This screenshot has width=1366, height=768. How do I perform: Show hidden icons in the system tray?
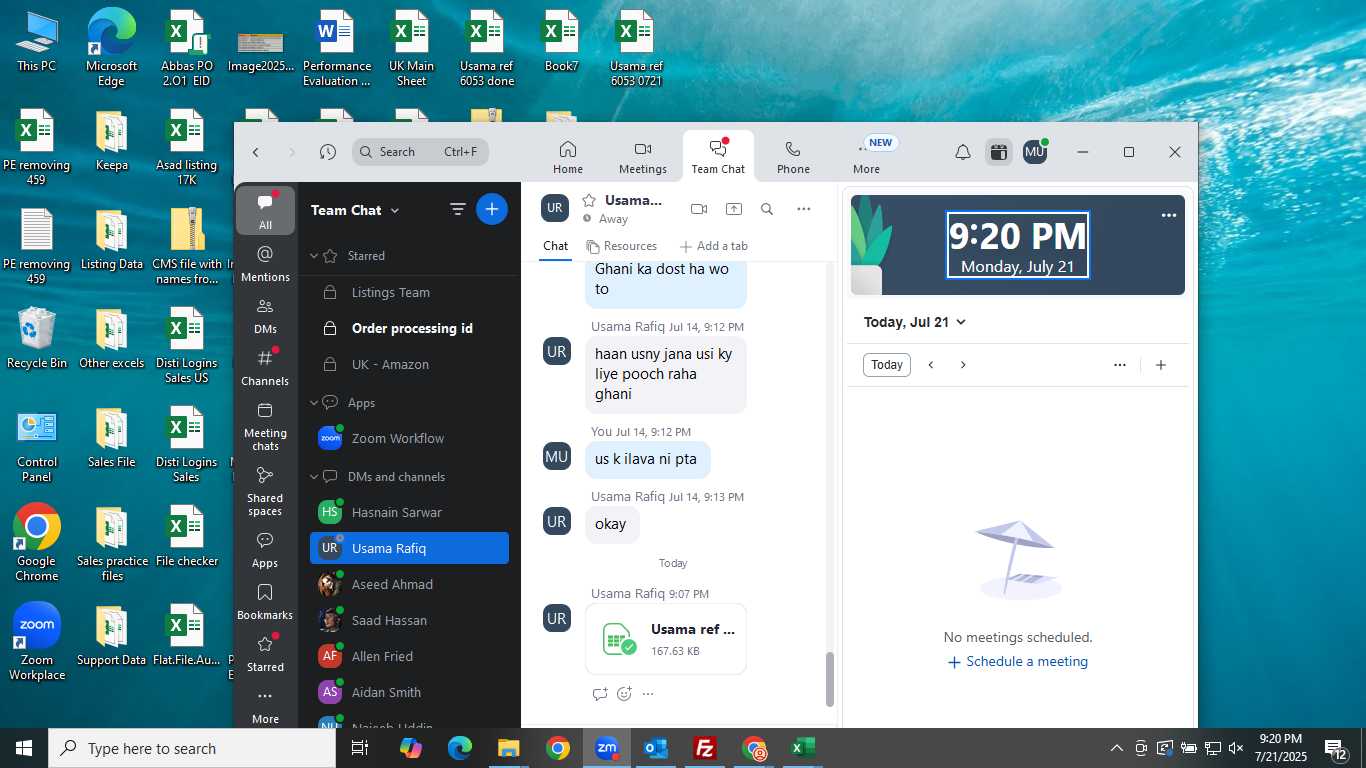point(1117,748)
